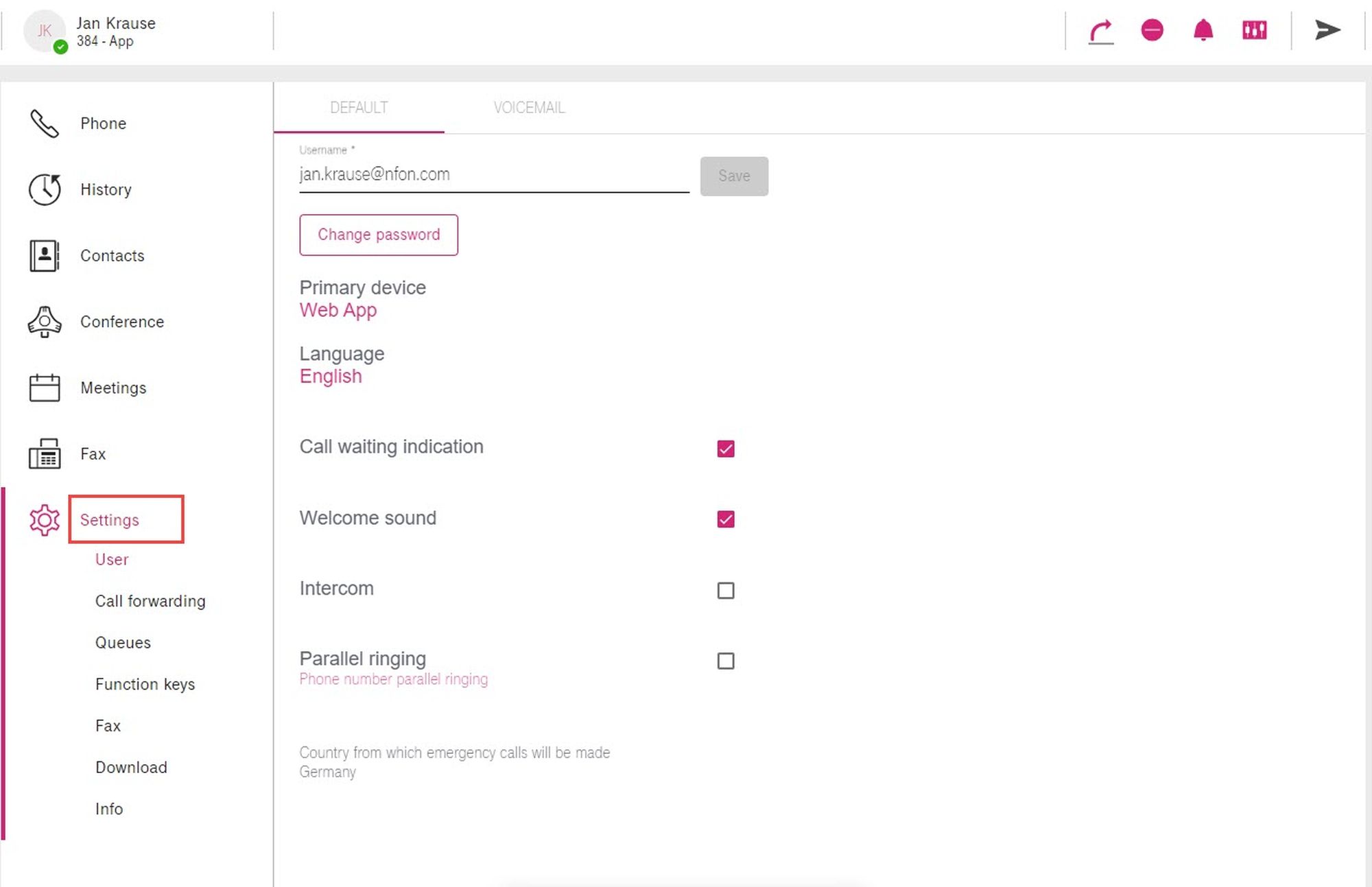Click the do-not-disturb icon in header
Image resolution: width=1372 pixels, height=887 pixels.
tap(1152, 30)
